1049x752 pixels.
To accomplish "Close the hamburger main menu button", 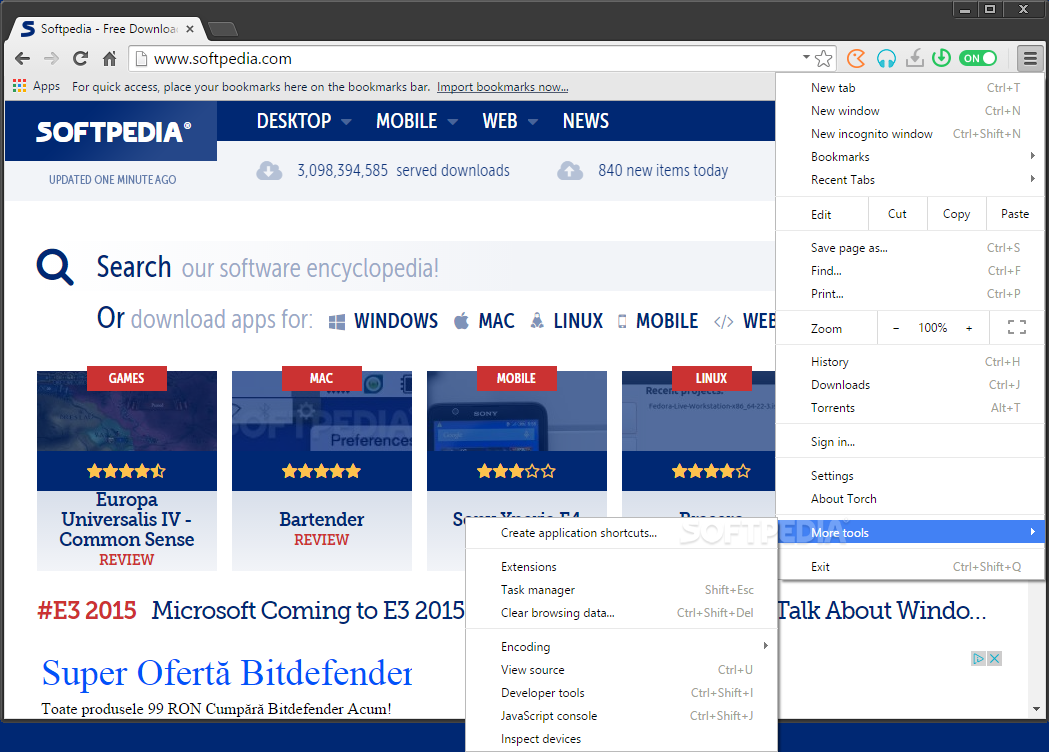I will coord(1030,59).
